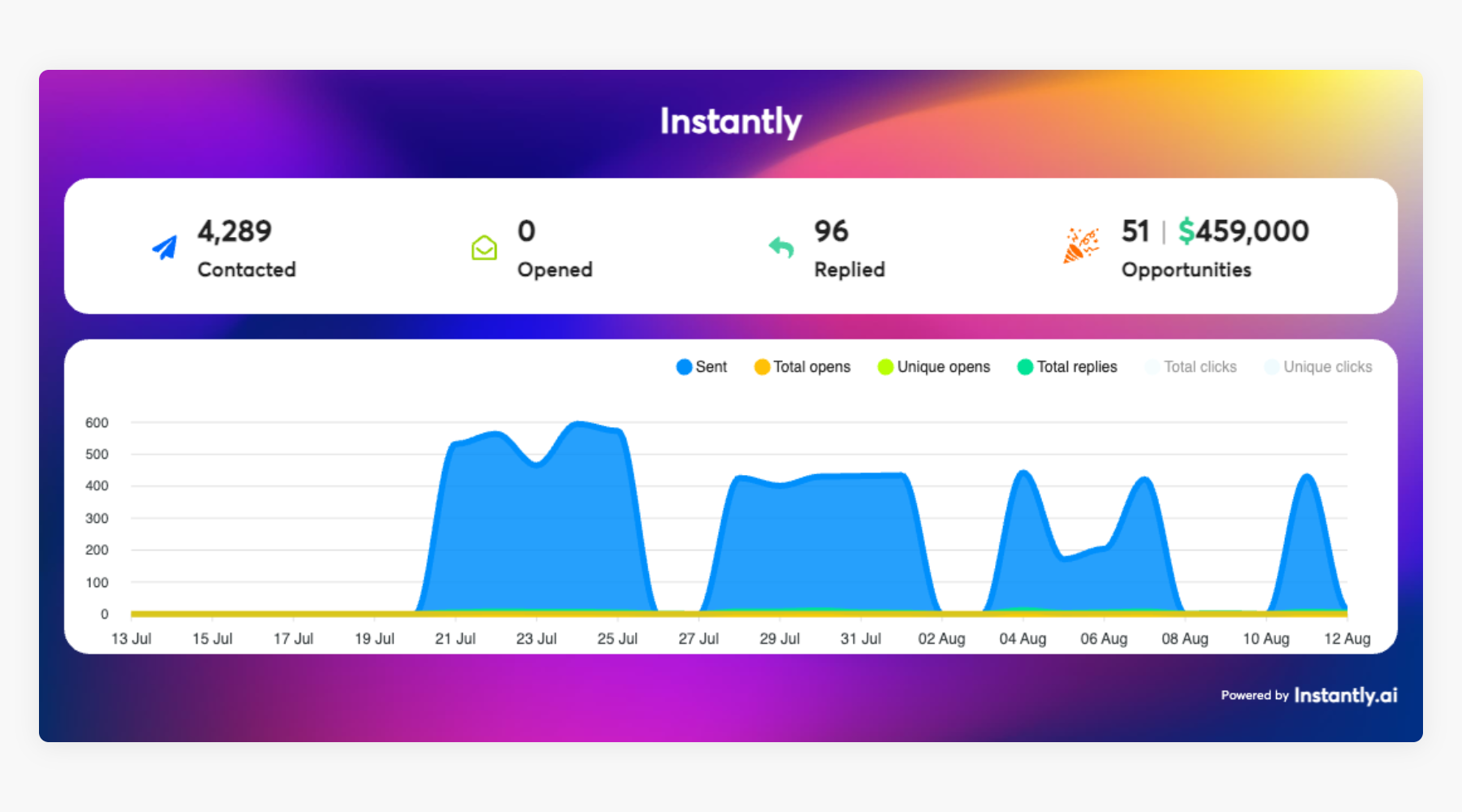Screen dimensions: 1462x812
Task: Click the 600 y-axis value
Action: 97,423
